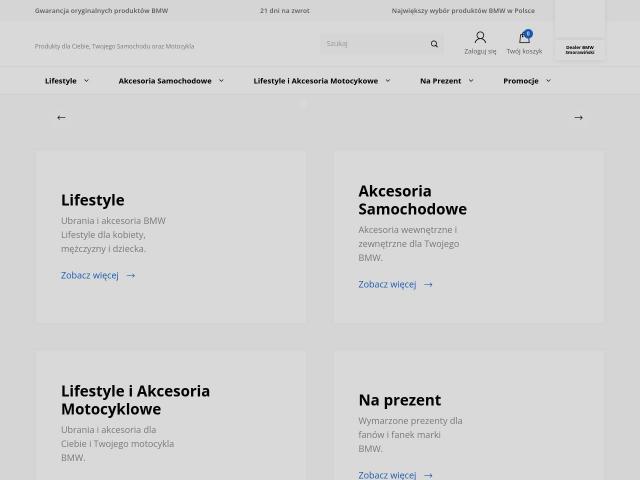Open the shopping cart icon
The image size is (640, 480).
pos(524,37)
